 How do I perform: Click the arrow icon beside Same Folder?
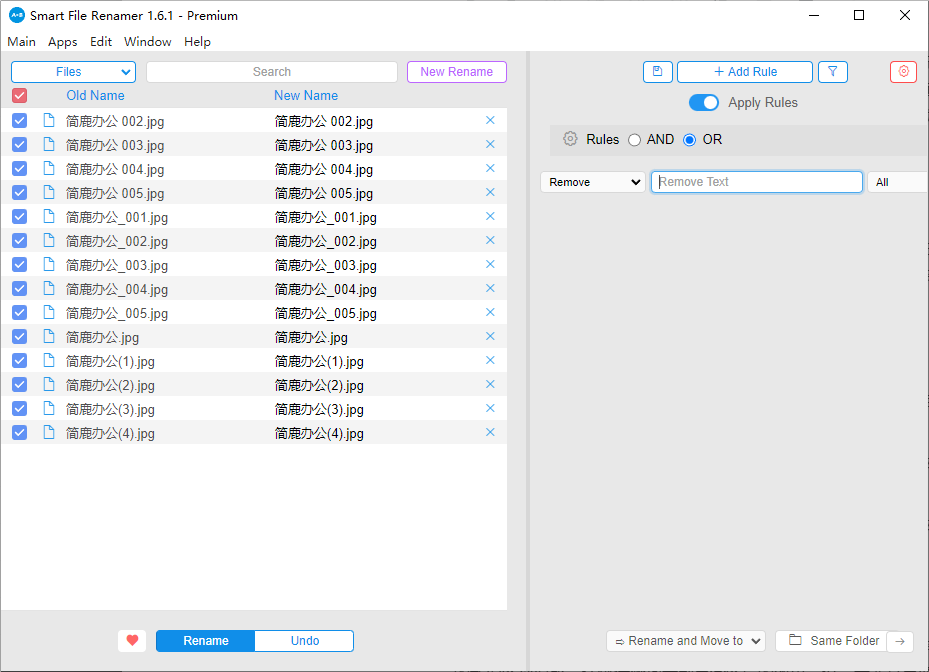pyautogui.click(x=900, y=641)
